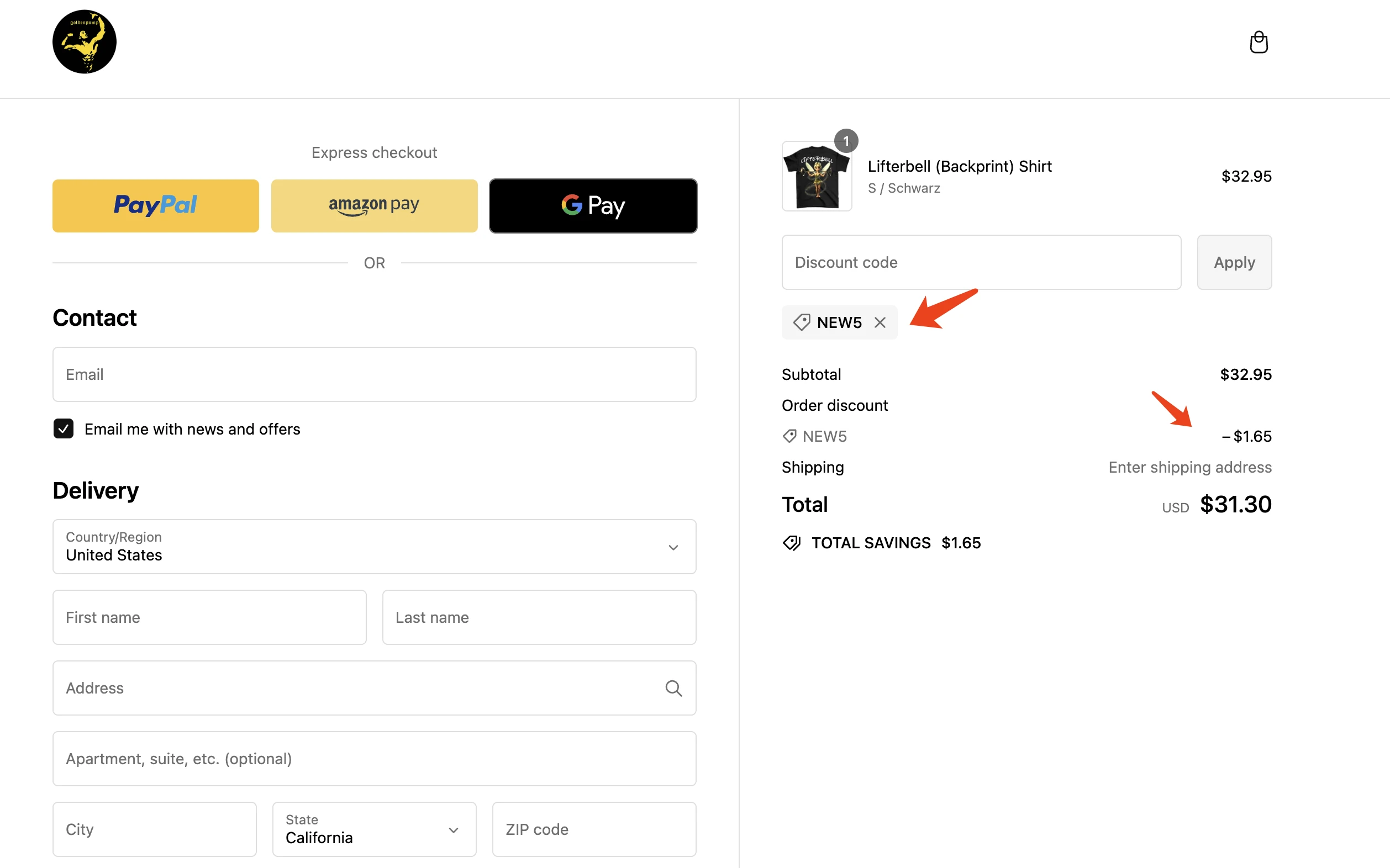The width and height of the screenshot is (1390, 868).
Task: Focus the Last name field
Action: tap(539, 617)
